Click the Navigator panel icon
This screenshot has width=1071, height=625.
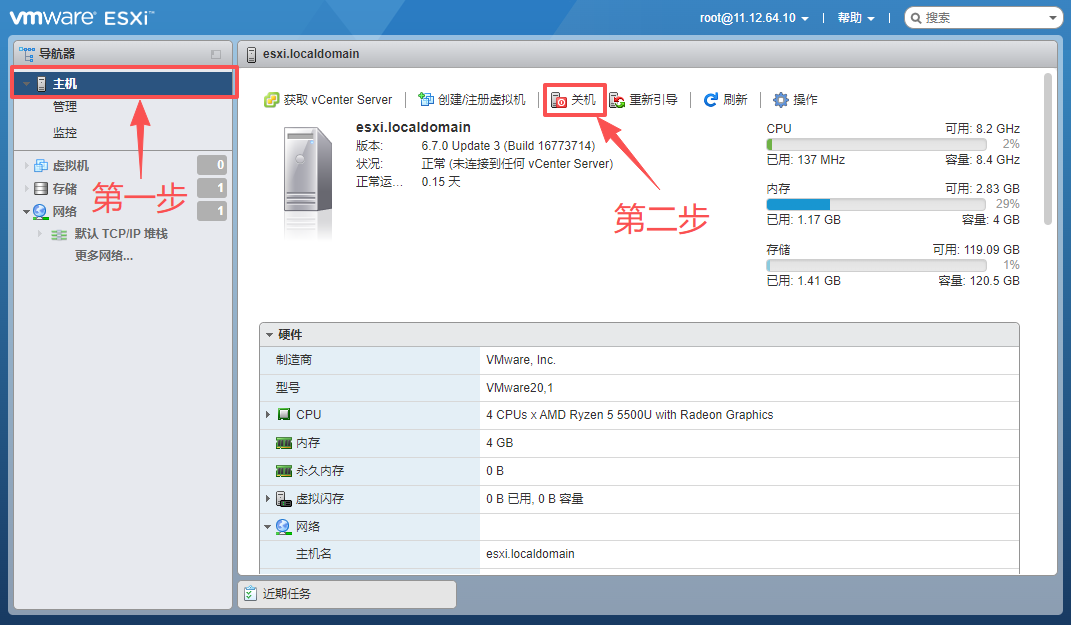[x=27, y=53]
